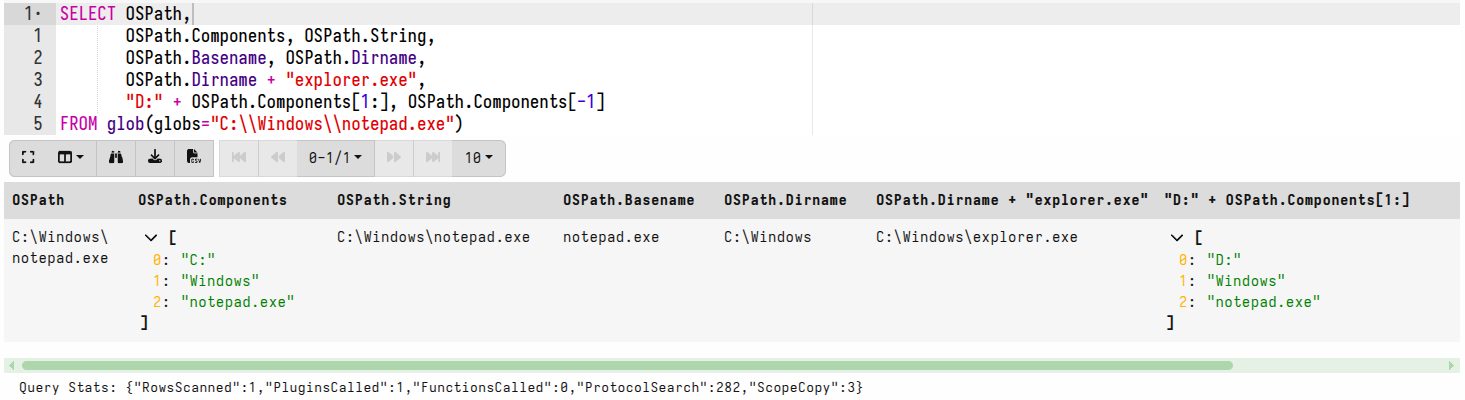1465x400 pixels.
Task: Click the OSPath column header
Action: [38, 200]
